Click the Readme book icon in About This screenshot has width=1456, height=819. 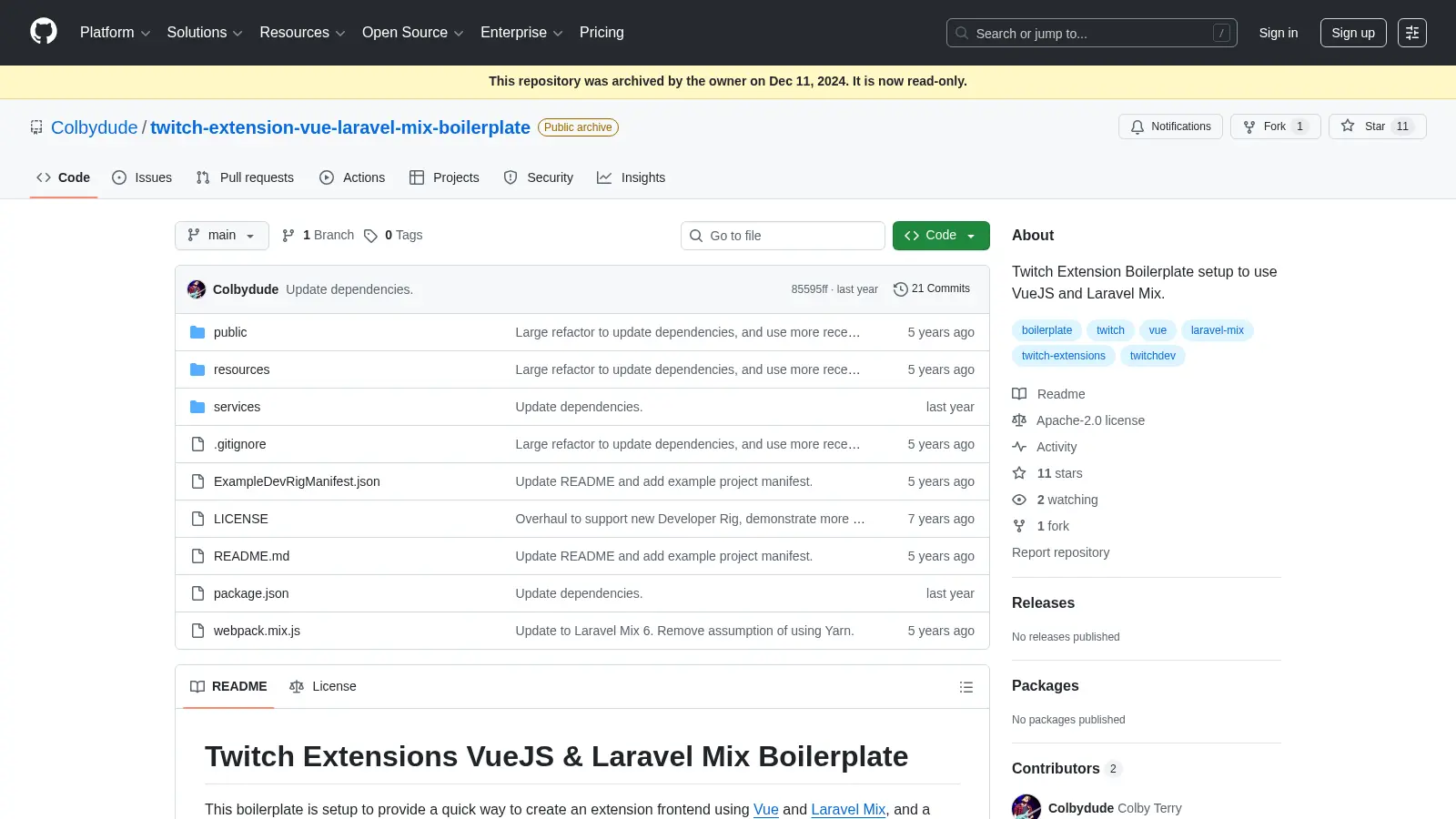point(1019,394)
